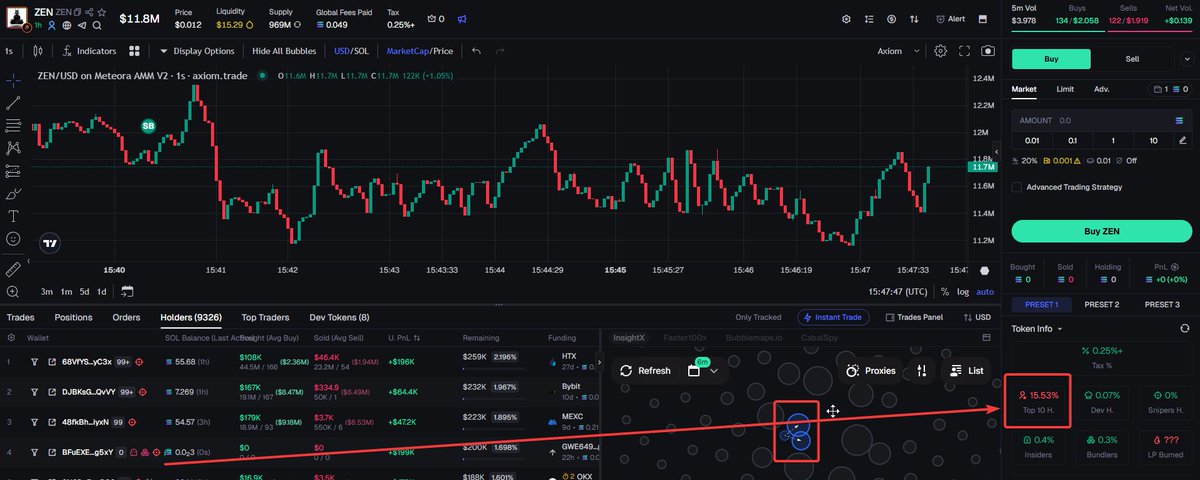Take a chart snapshot with camera icon
The width and height of the screenshot is (1200, 480).
click(x=988, y=51)
